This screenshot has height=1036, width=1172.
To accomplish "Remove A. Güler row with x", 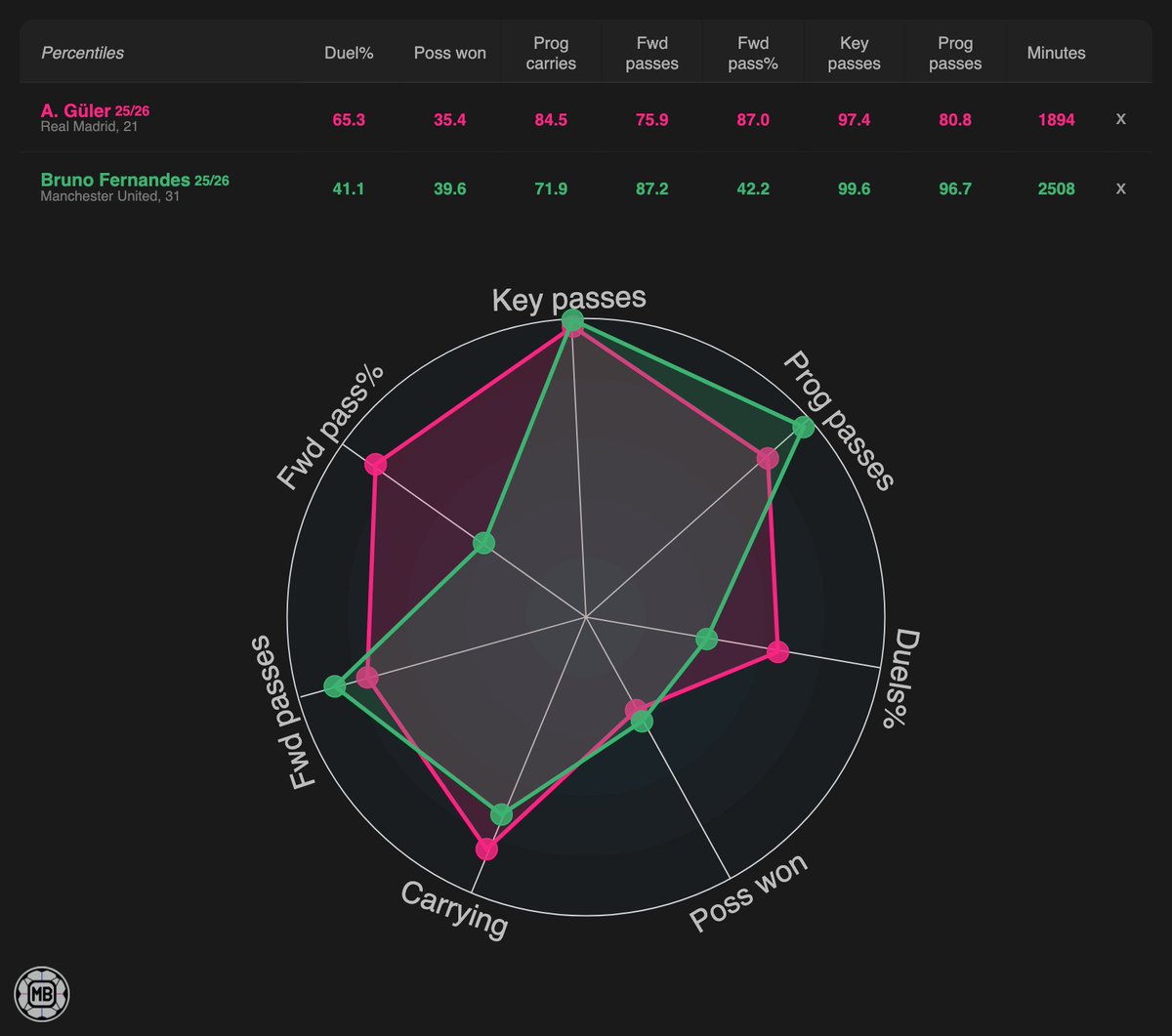I will 1120,118.
